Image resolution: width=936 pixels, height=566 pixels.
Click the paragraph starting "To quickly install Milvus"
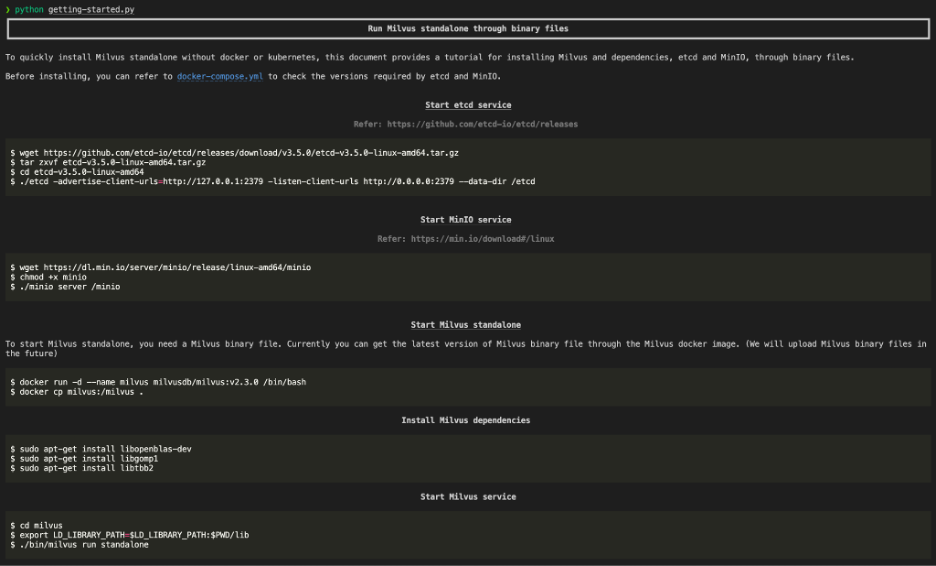(x=430, y=57)
